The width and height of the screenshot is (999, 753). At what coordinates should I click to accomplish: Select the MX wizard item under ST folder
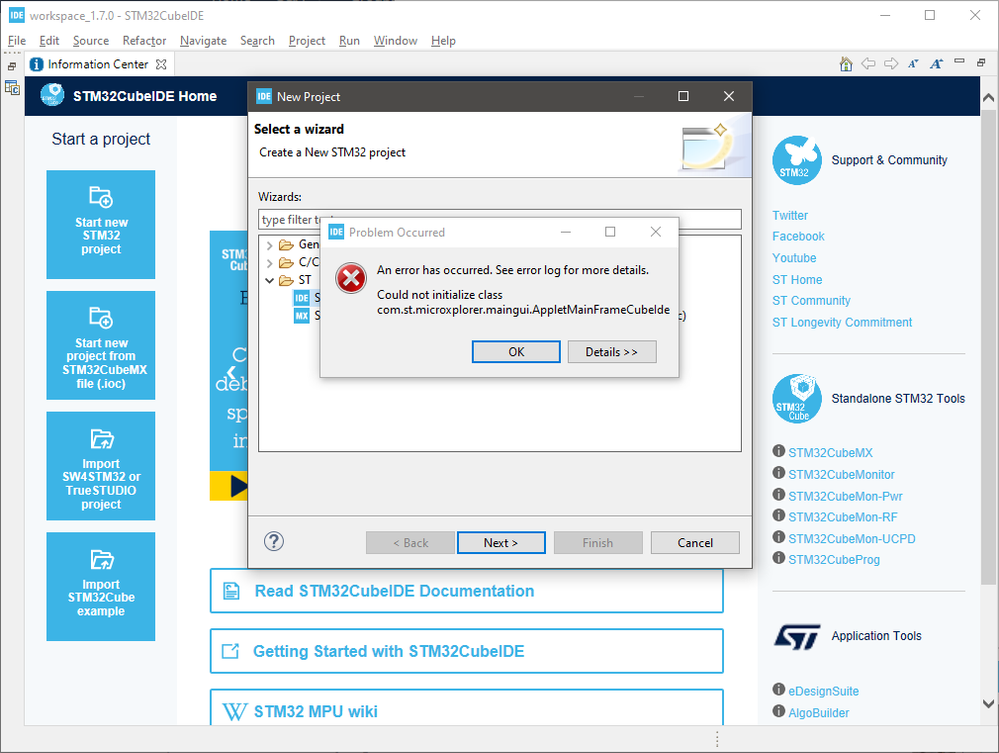(x=301, y=315)
